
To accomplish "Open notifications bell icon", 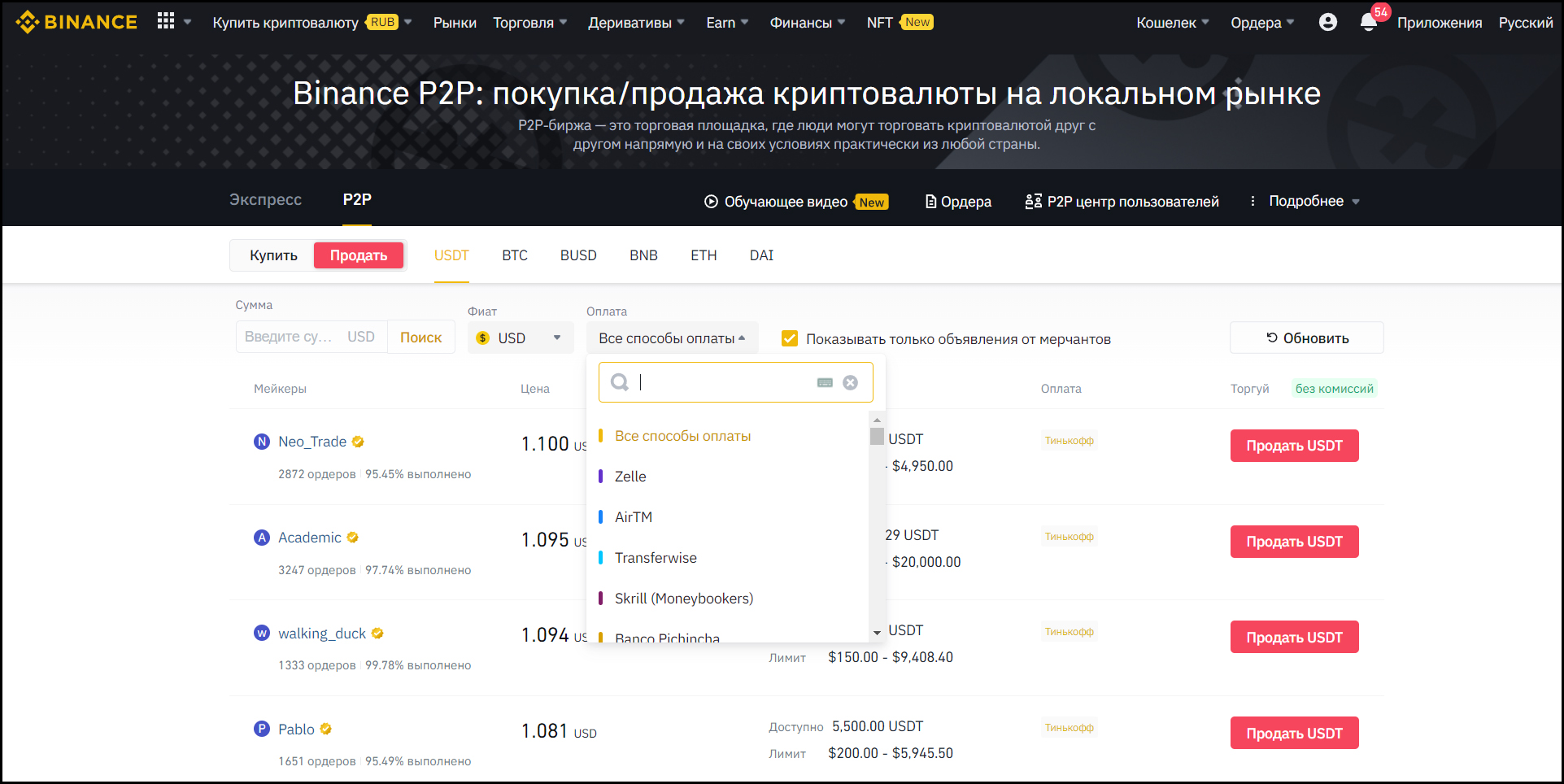I will (1368, 23).
